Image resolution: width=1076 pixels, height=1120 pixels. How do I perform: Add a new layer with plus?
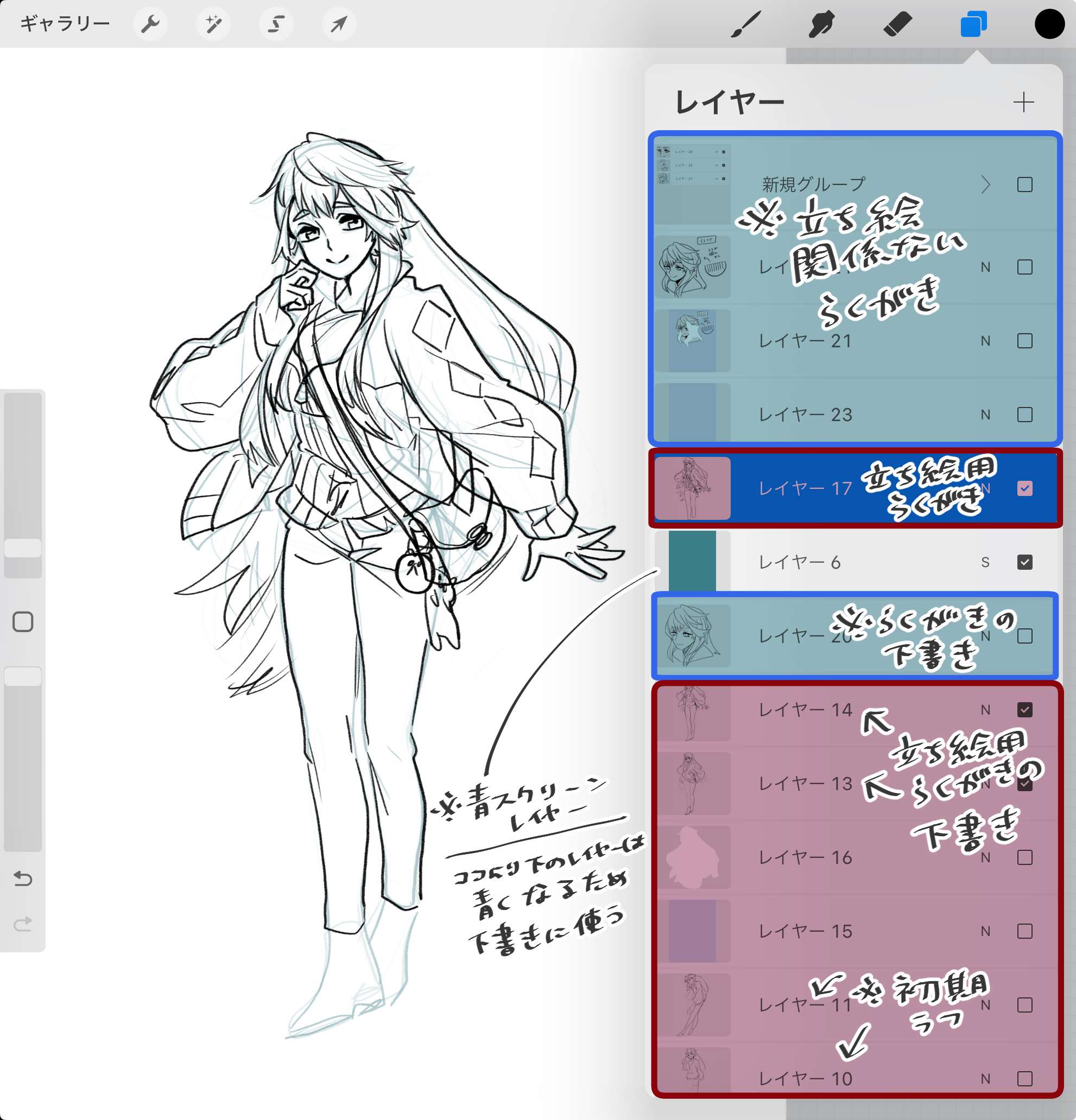click(1023, 102)
